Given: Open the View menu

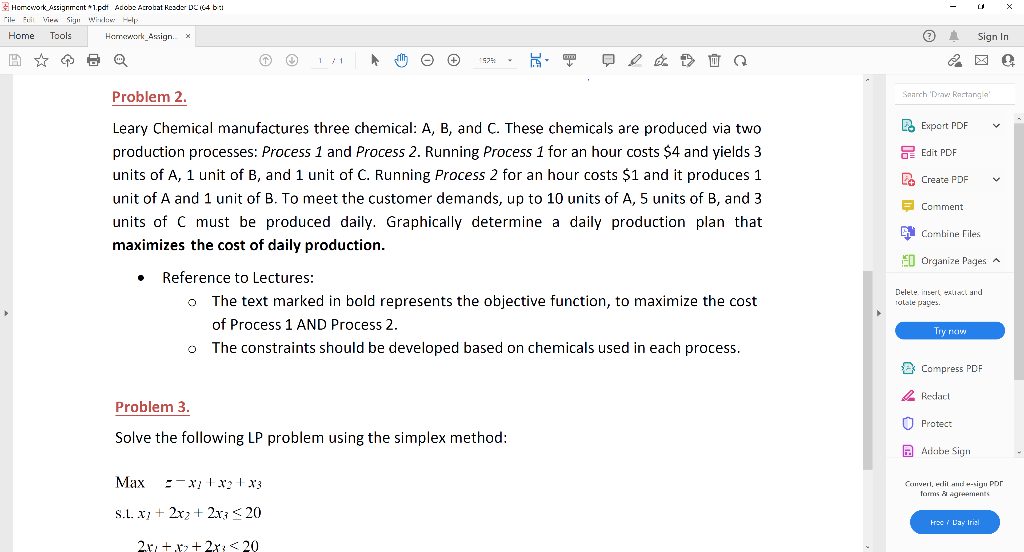Looking at the screenshot, I should (50, 20).
